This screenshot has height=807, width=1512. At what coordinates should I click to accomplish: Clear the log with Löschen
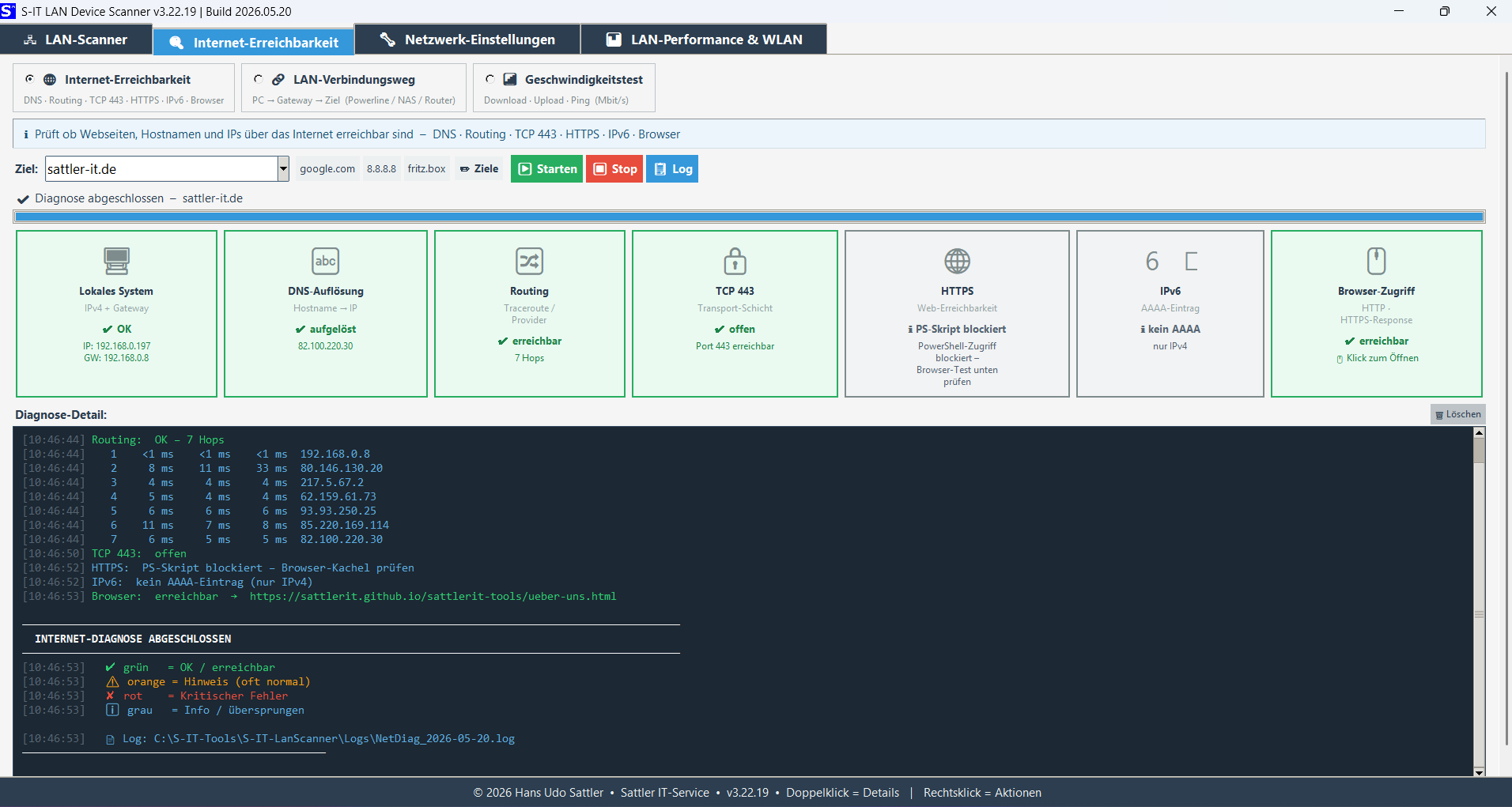[1457, 414]
